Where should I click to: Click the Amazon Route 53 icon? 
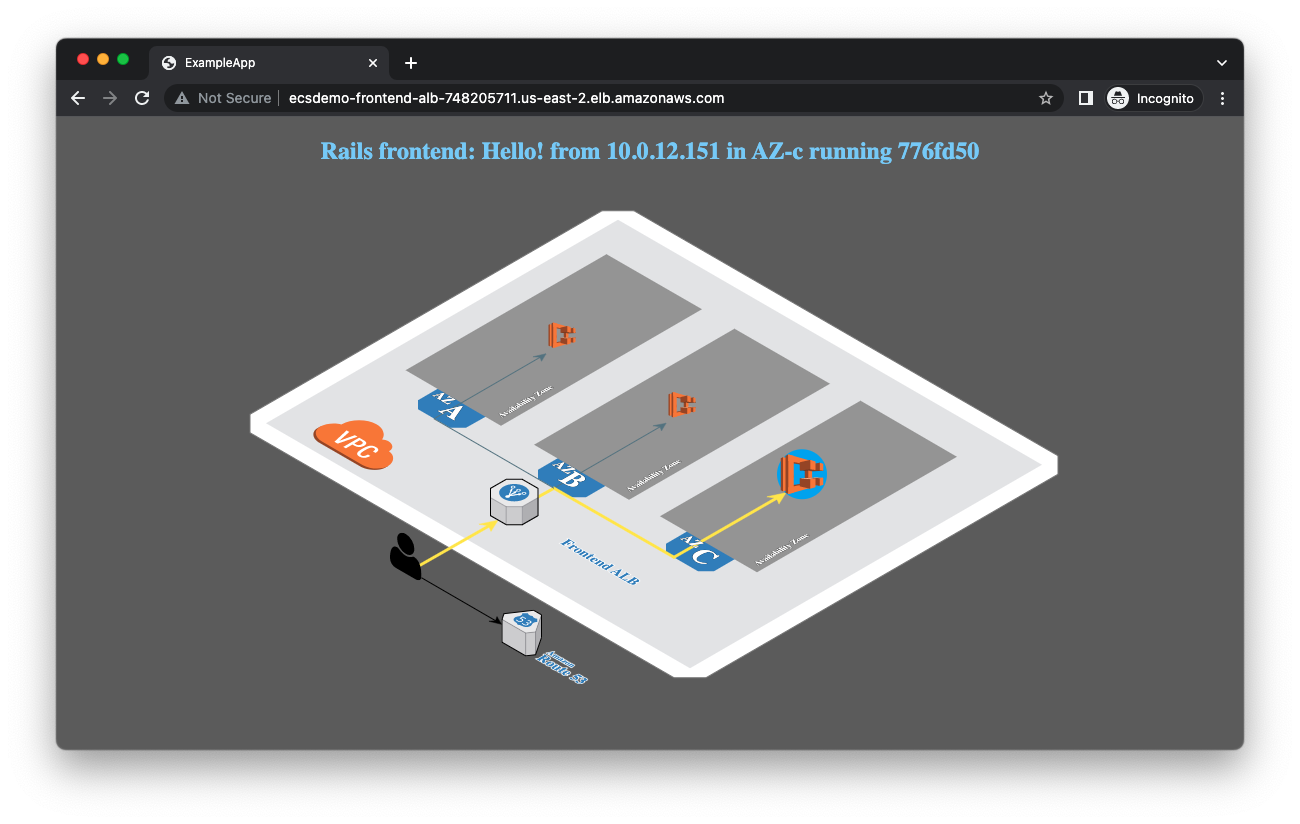[521, 632]
